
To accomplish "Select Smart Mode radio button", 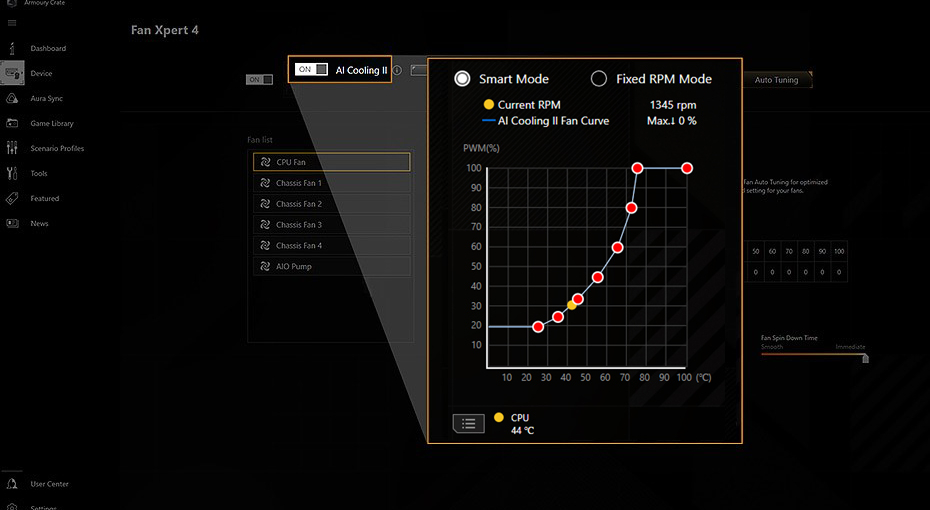I will tap(462, 79).
